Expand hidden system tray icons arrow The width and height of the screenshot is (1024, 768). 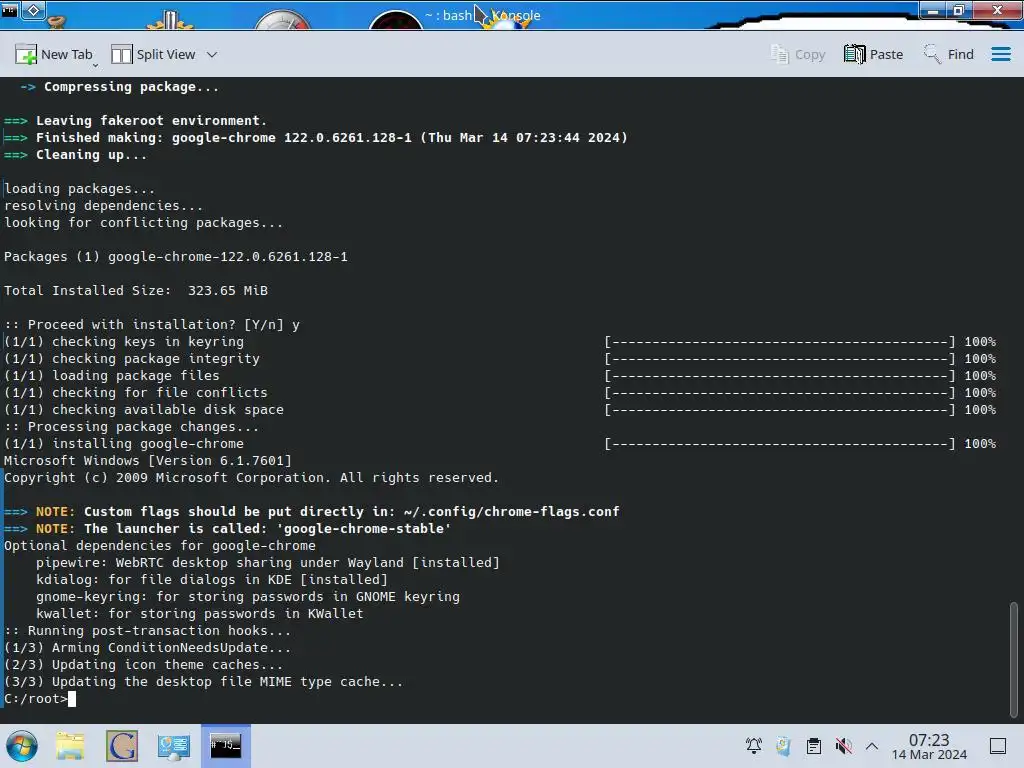point(872,746)
